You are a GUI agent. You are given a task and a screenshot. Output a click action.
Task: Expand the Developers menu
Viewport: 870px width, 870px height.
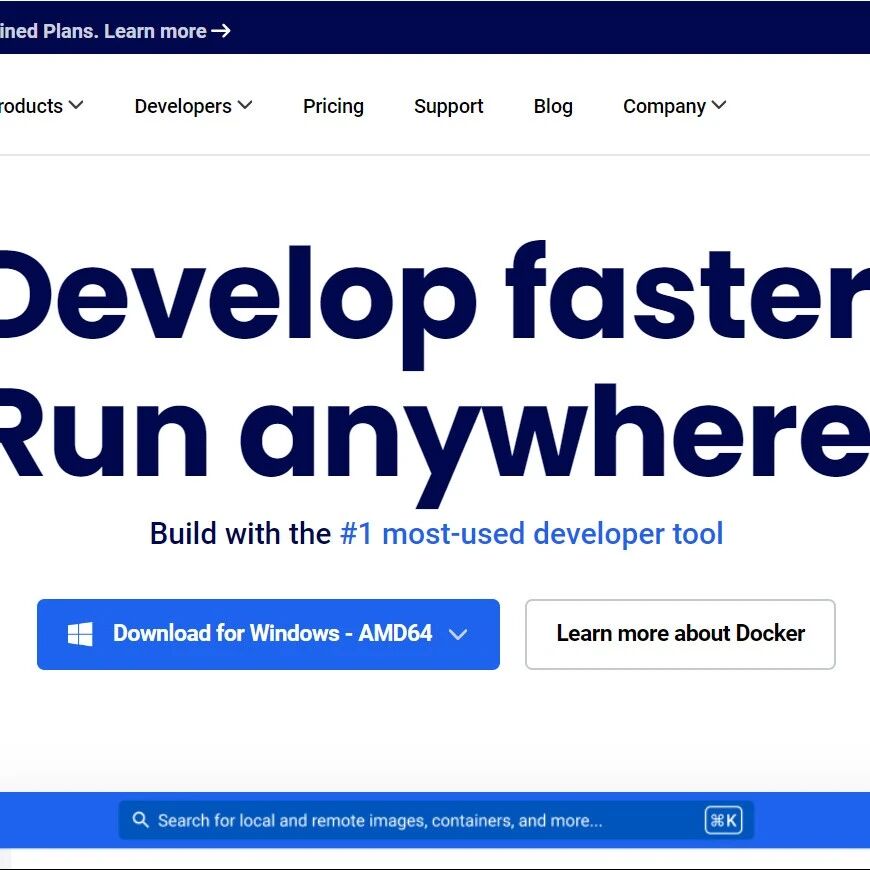click(x=193, y=105)
